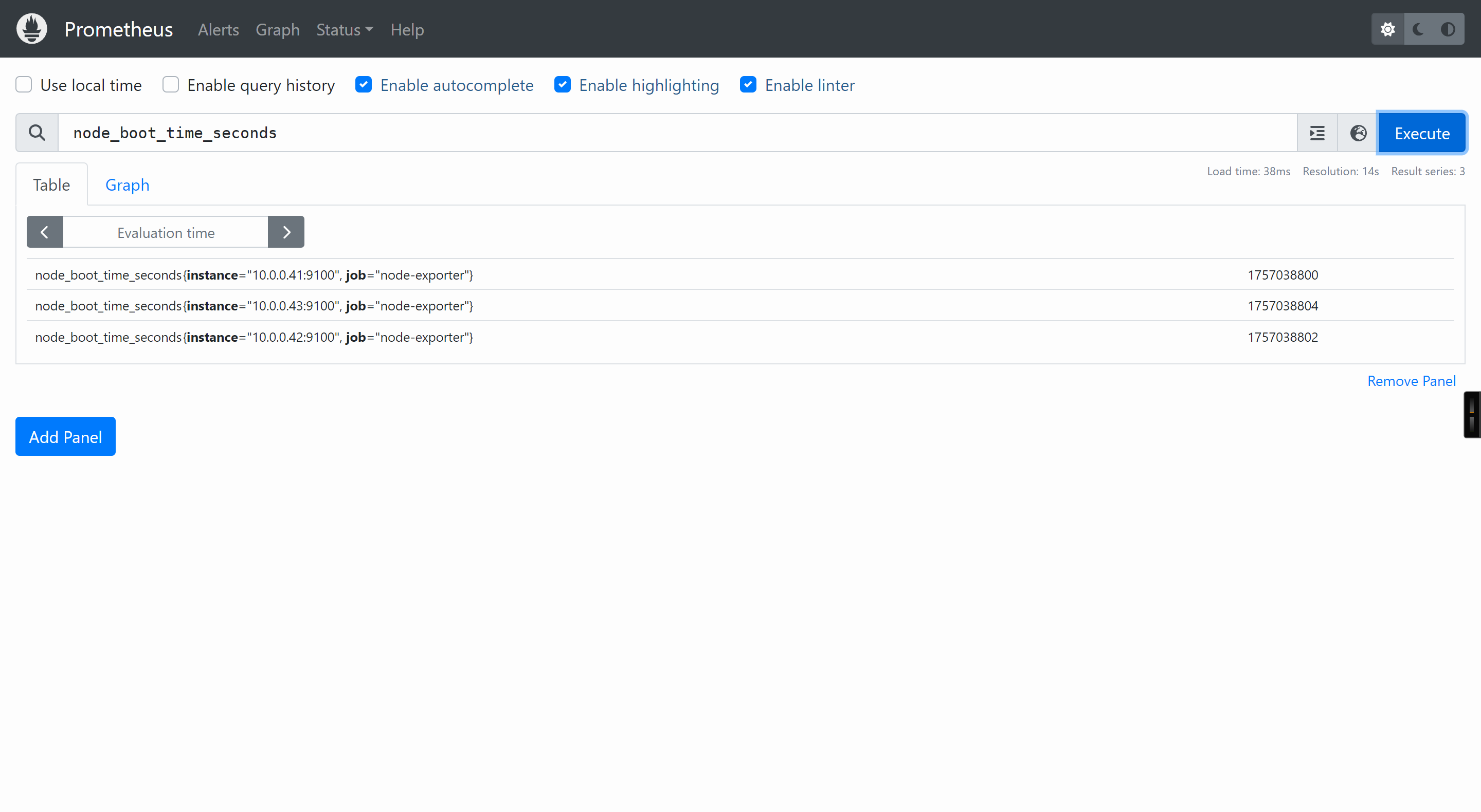This screenshot has height=812, width=1481.
Task: Click the Remove Panel link
Action: (x=1412, y=381)
